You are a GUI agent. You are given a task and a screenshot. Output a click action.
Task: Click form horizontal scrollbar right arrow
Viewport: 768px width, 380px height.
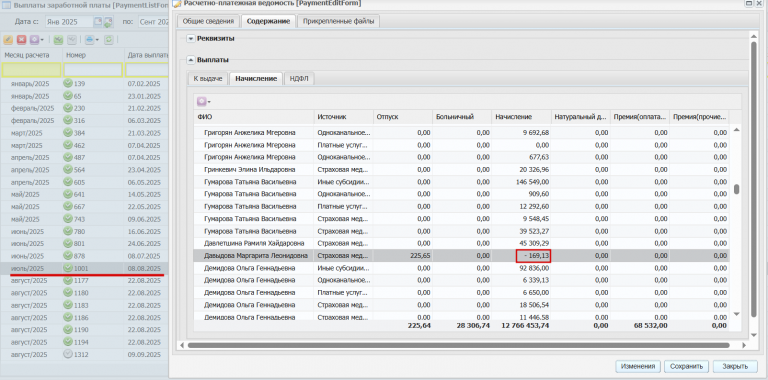[744, 345]
